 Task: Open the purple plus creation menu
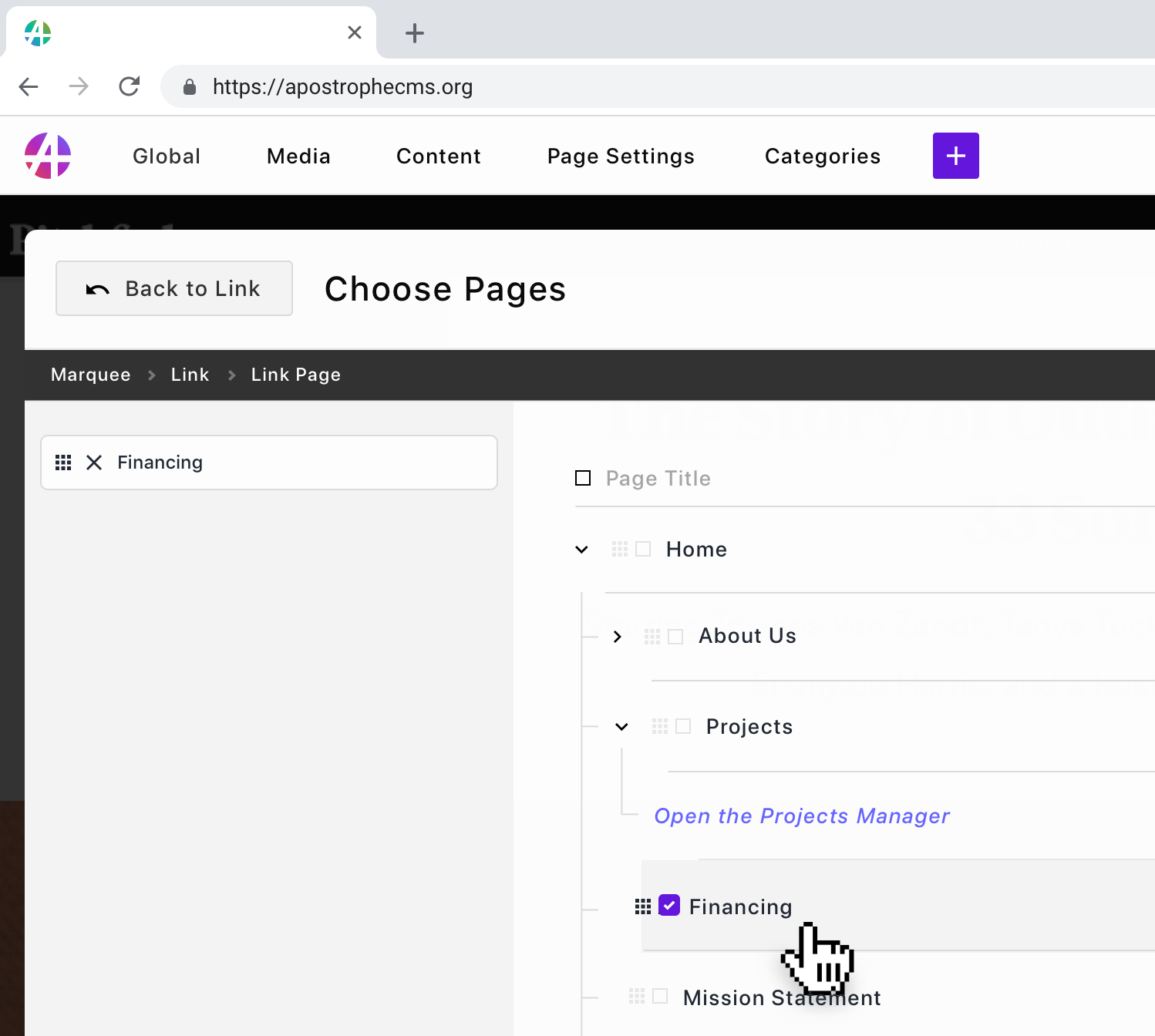pyautogui.click(x=955, y=156)
